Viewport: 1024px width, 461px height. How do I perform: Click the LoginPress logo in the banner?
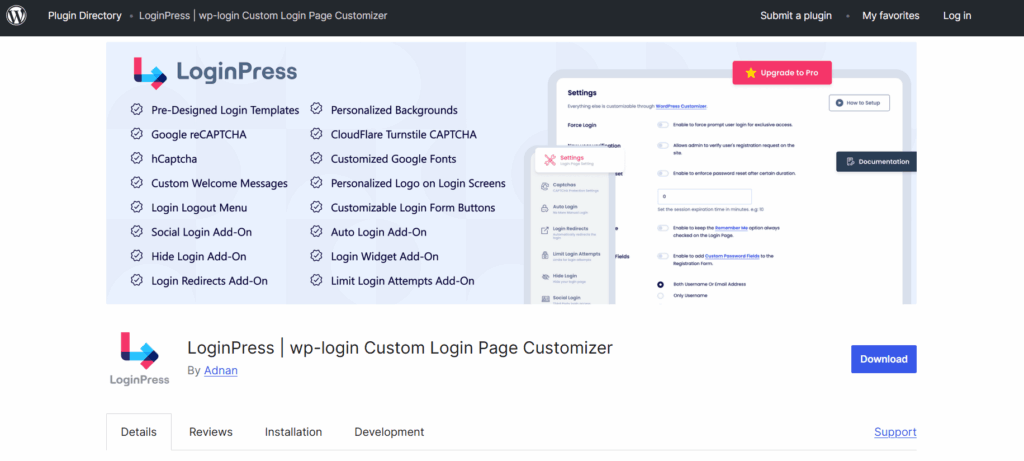(216, 72)
